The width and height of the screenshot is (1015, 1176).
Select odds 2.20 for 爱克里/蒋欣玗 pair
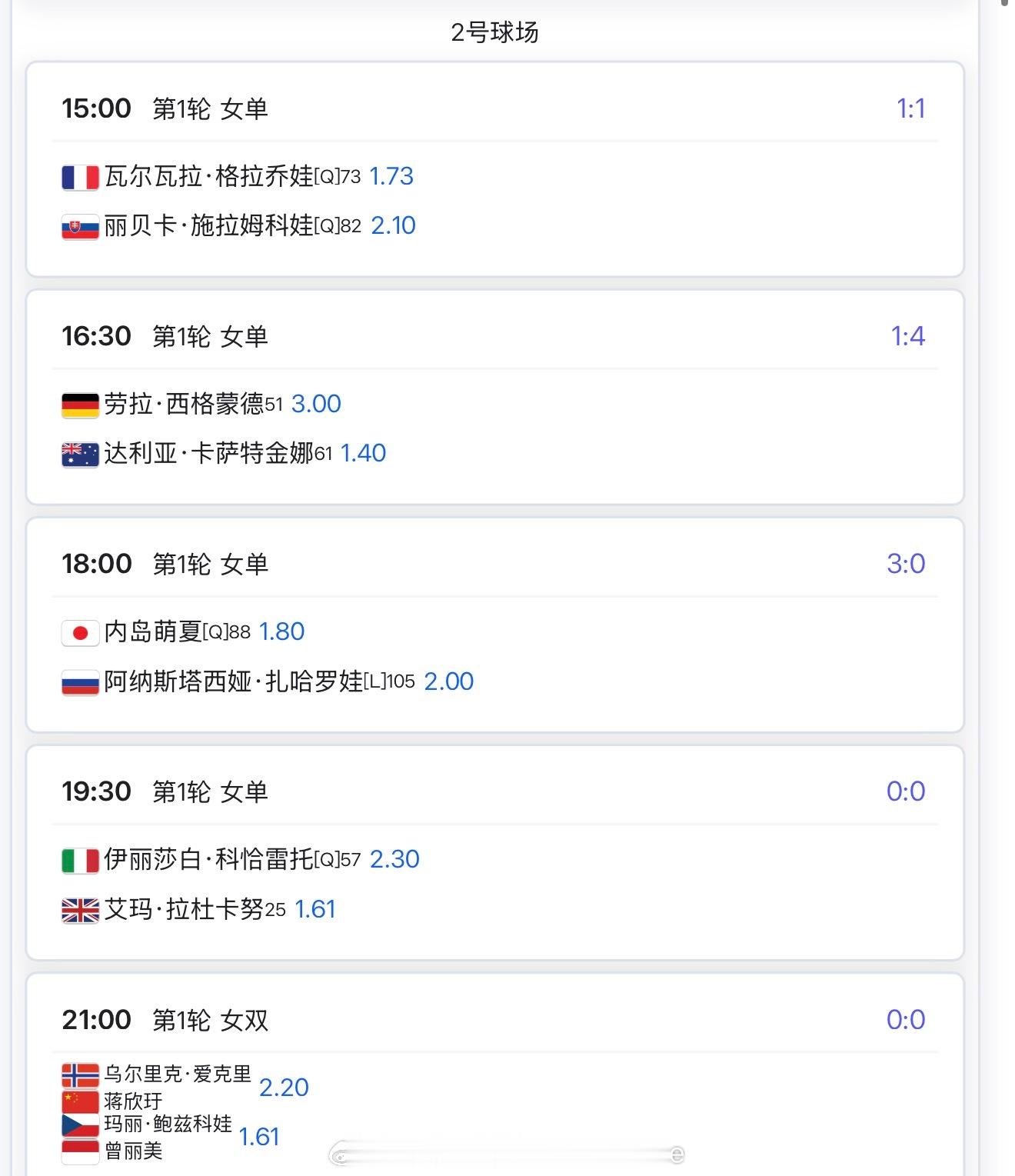point(284,1088)
